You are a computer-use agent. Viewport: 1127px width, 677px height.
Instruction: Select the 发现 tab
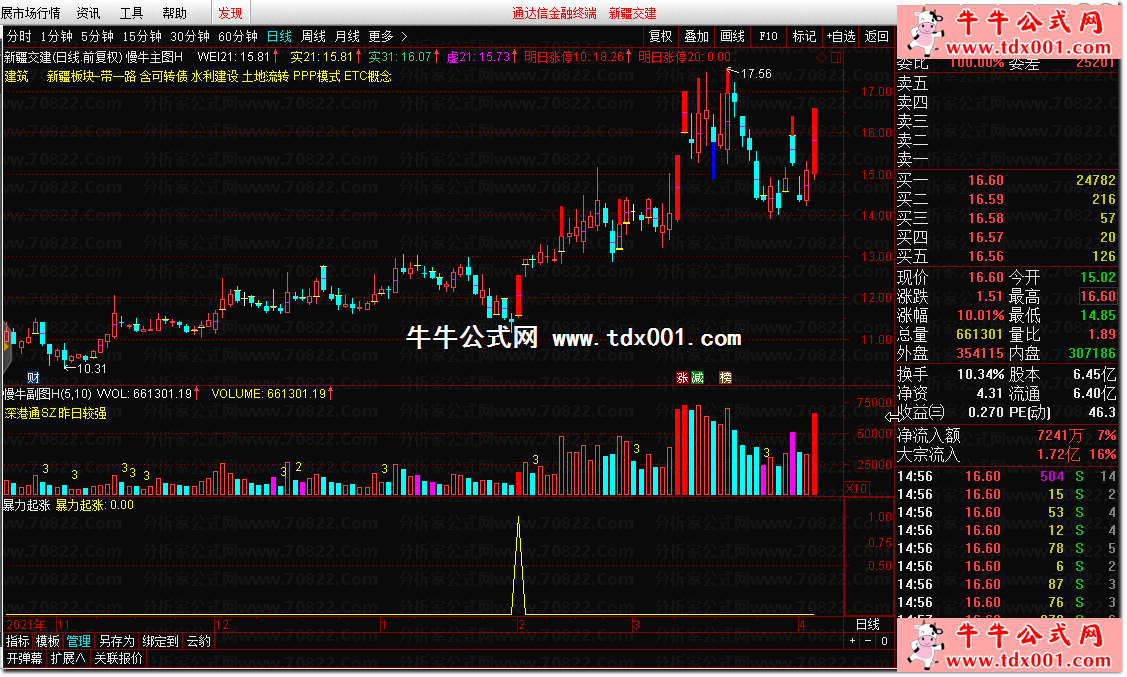[230, 13]
